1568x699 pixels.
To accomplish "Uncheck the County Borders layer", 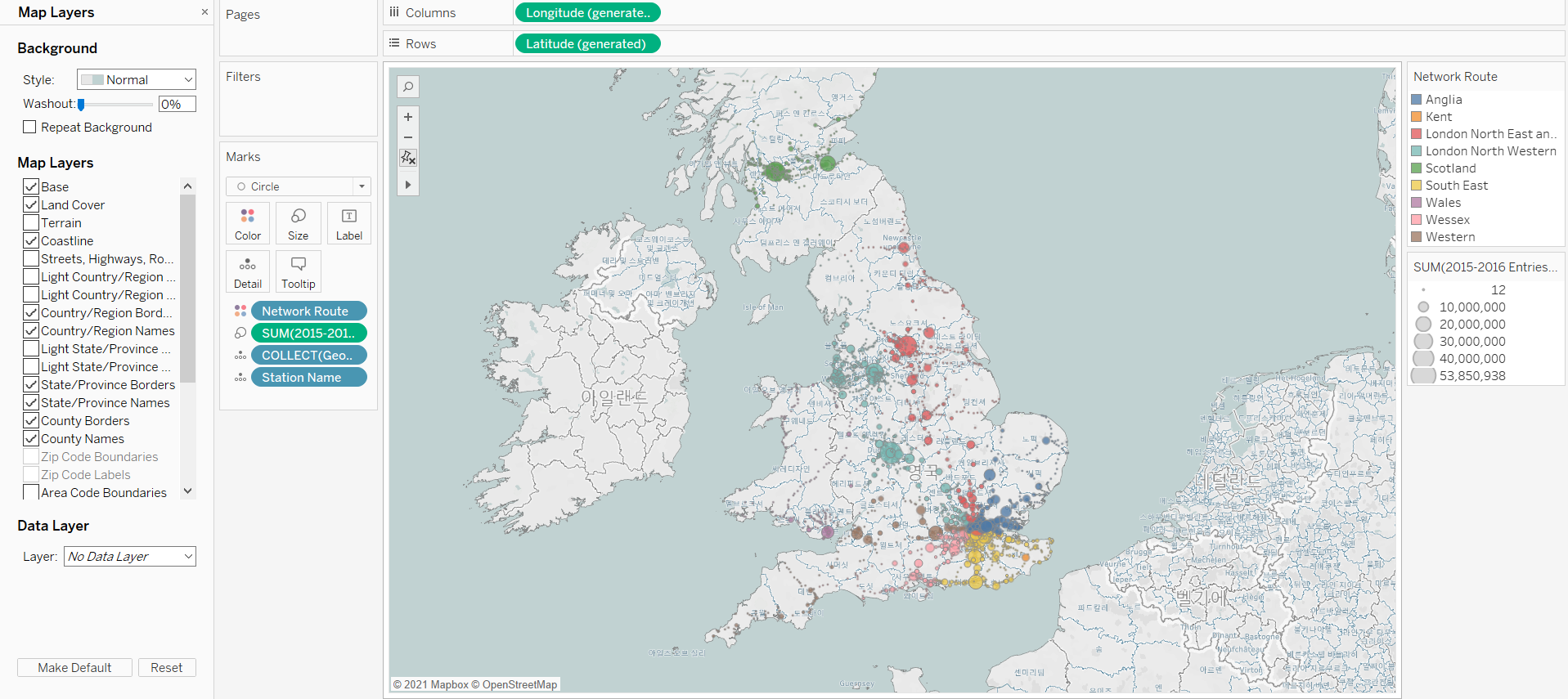I will point(31,420).
